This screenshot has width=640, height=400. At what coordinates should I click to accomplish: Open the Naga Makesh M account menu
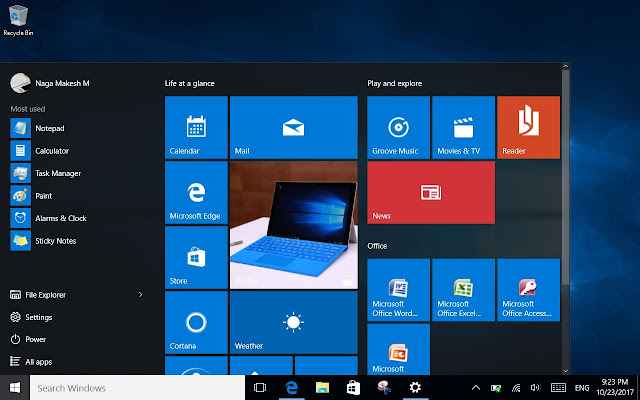coord(50,83)
